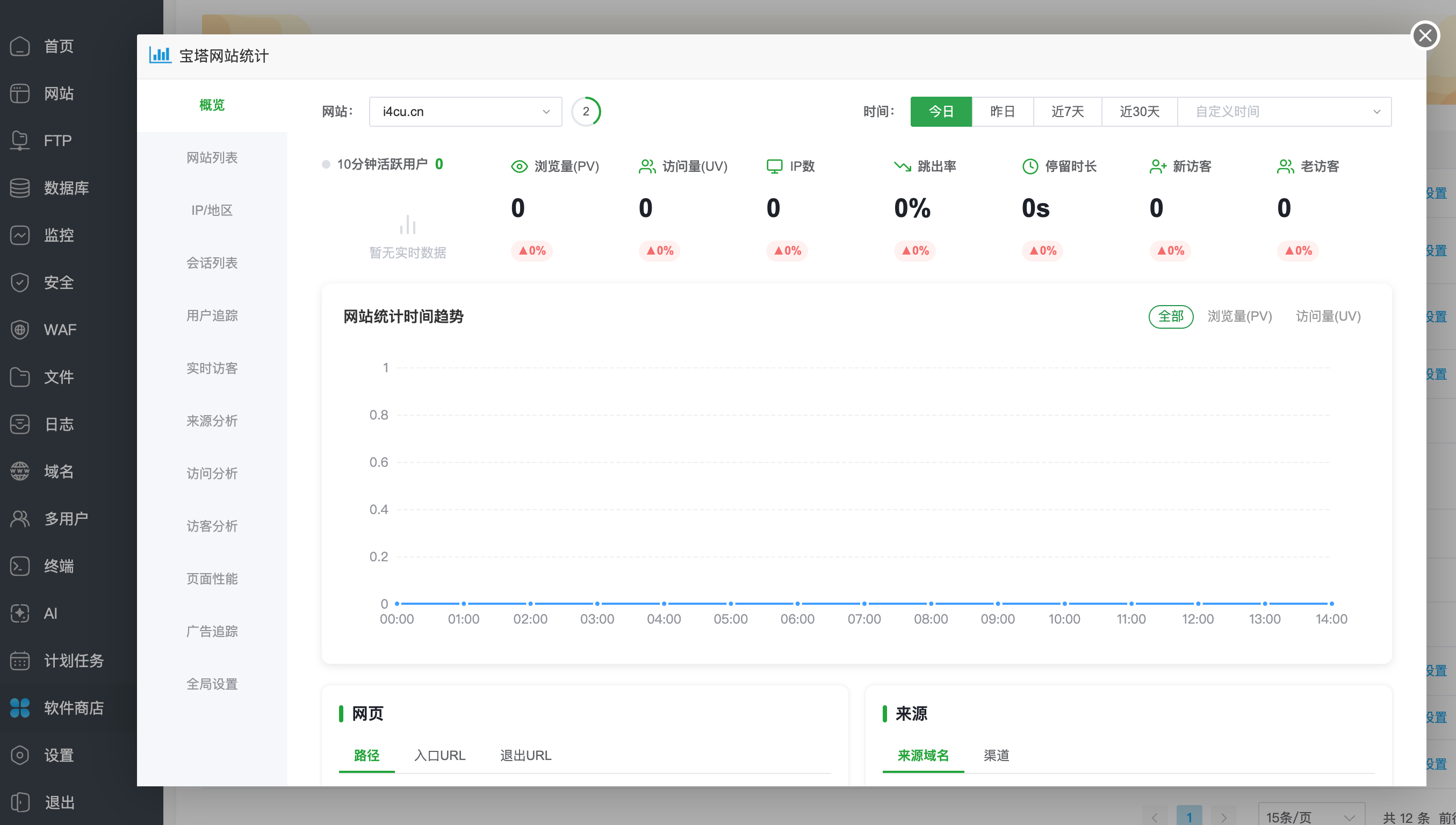Click the Domain (域名) globe icon
This screenshot has height=825, width=1456.
tap(20, 471)
